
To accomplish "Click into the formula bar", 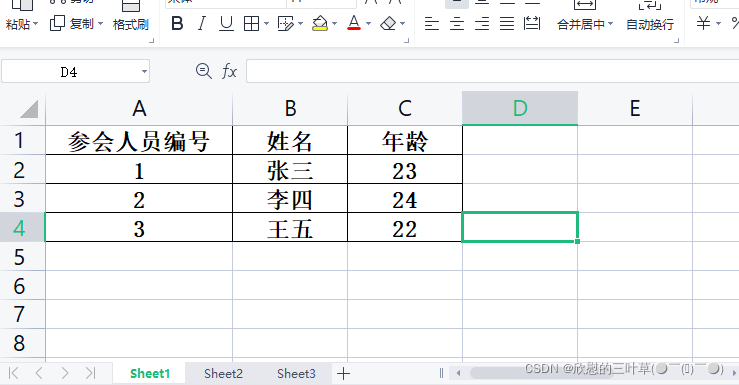I will [x=493, y=71].
